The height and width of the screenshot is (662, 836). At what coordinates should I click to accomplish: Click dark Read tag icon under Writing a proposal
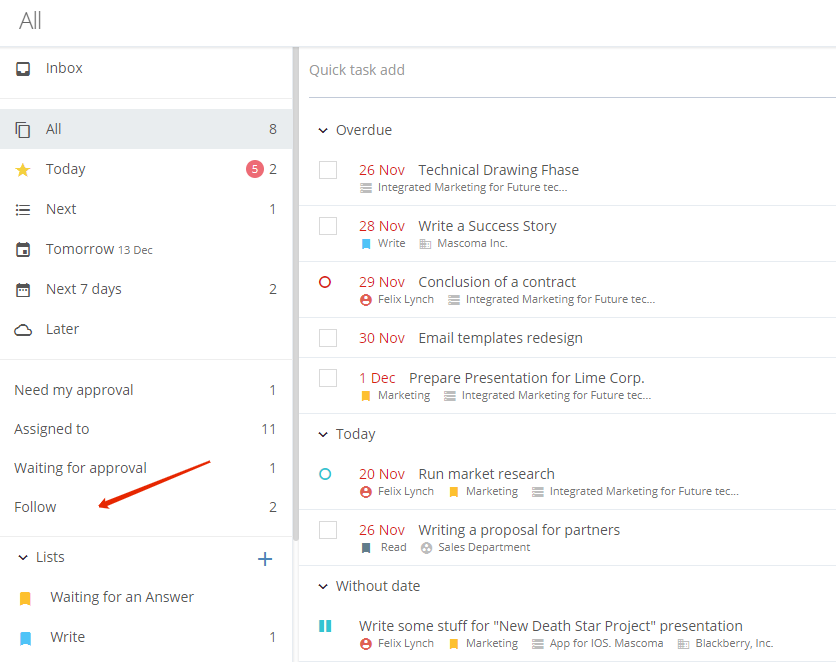click(x=366, y=548)
